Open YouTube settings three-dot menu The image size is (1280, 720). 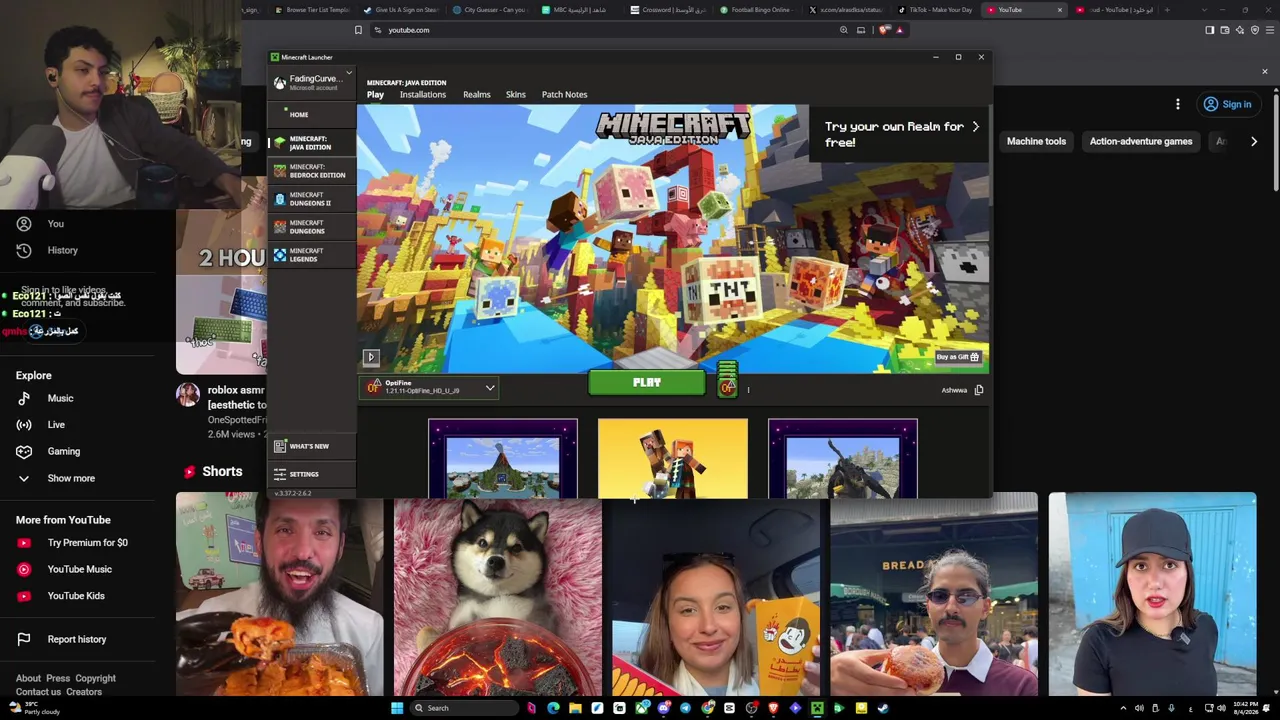[1178, 104]
